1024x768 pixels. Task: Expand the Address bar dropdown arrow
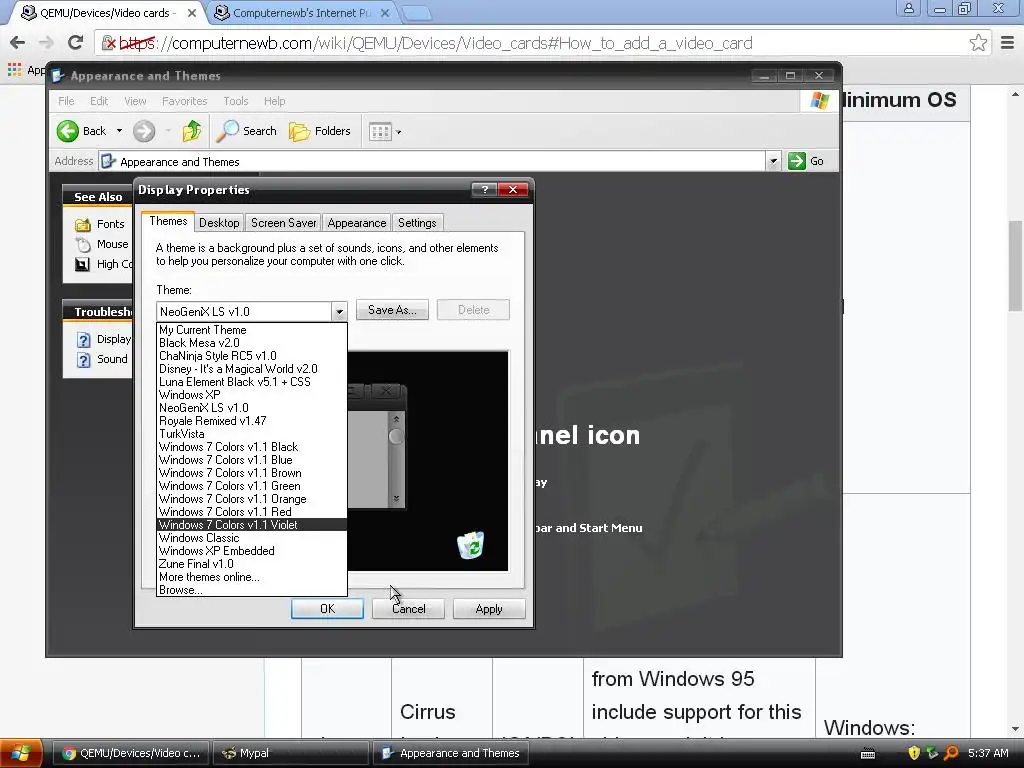773,161
